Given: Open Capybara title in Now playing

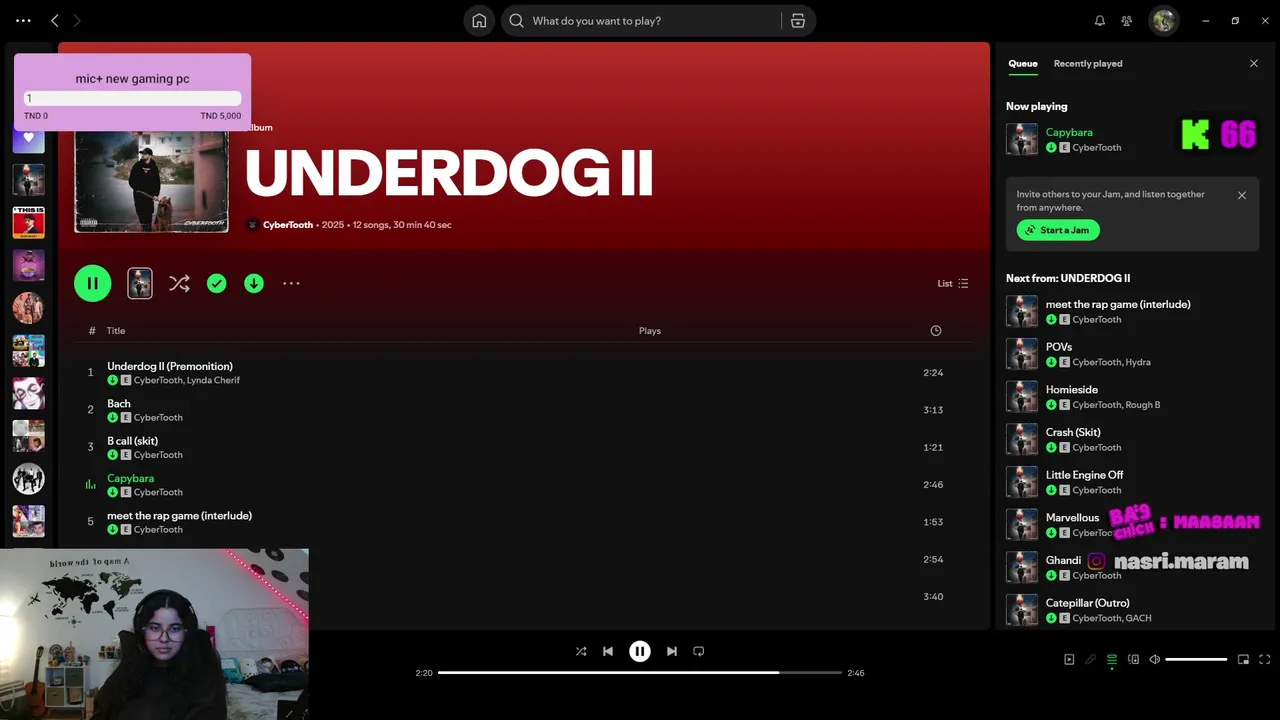Looking at the screenshot, I should [1069, 132].
